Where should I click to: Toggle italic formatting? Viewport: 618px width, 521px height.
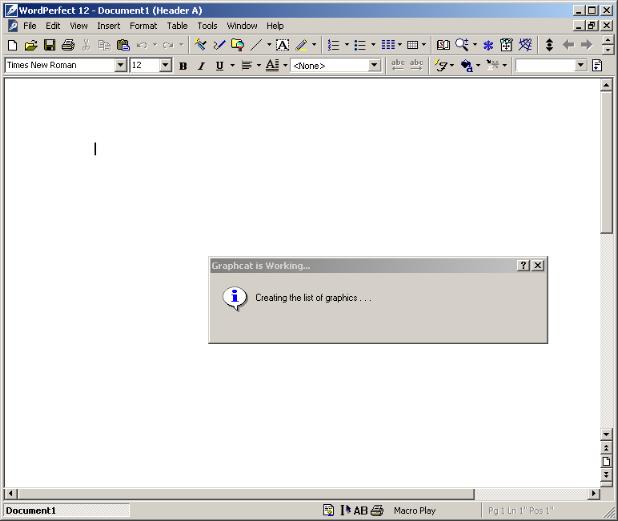coord(201,66)
